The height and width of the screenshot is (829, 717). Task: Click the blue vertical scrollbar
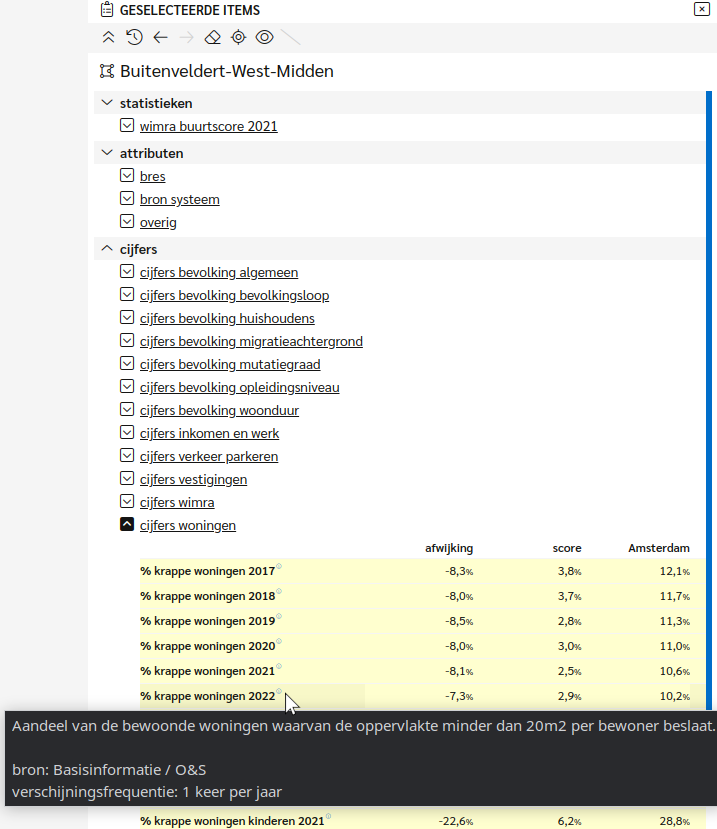(x=709, y=400)
